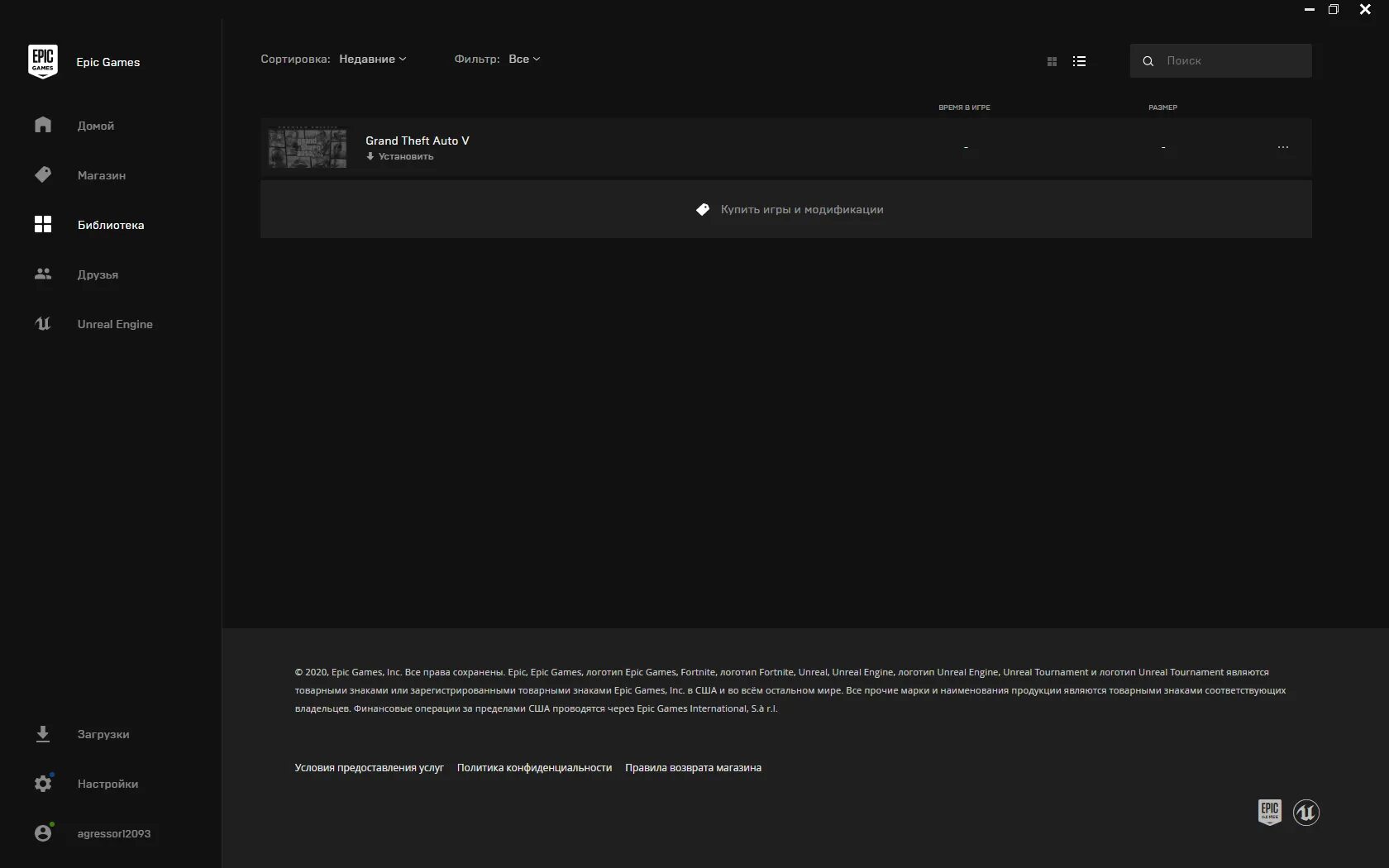The height and width of the screenshot is (868, 1389).
Task: Minimize the Epic Games Launcher window
Action: (1309, 9)
